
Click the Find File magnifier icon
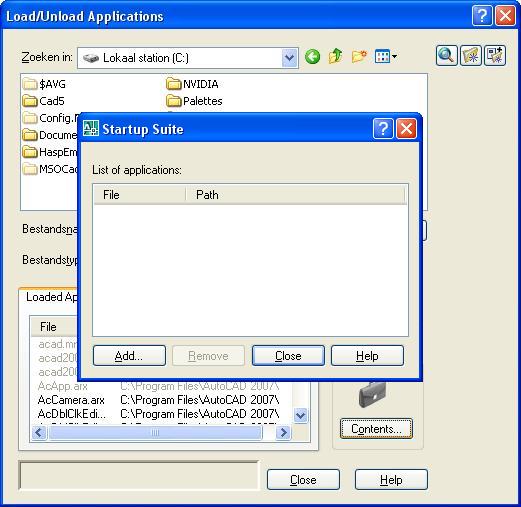[446, 55]
